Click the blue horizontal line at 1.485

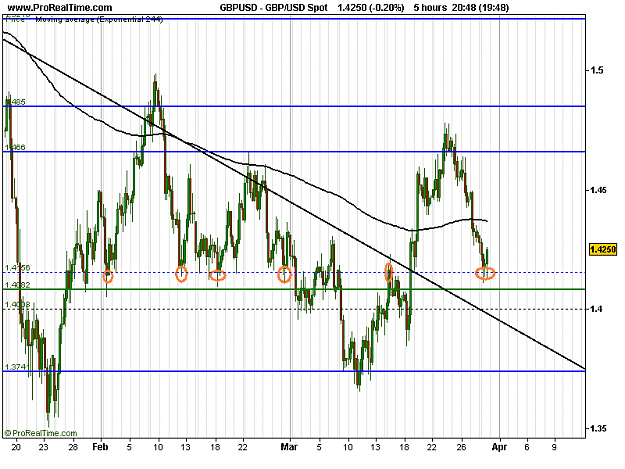(x=294, y=106)
